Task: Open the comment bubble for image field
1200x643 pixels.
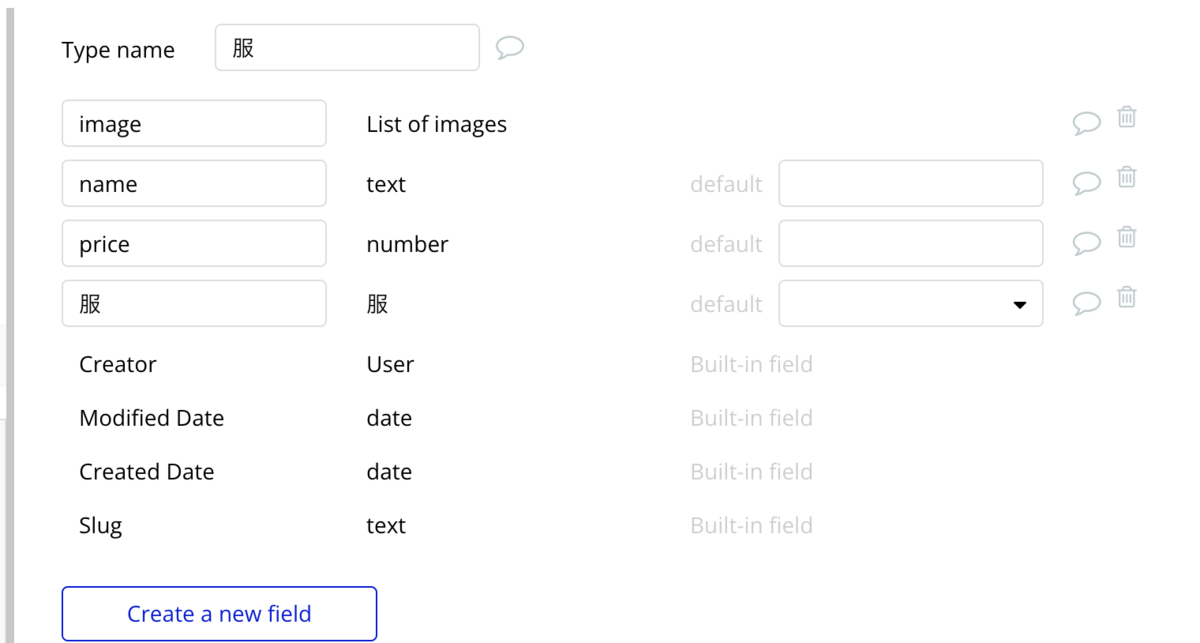Action: [1087, 123]
